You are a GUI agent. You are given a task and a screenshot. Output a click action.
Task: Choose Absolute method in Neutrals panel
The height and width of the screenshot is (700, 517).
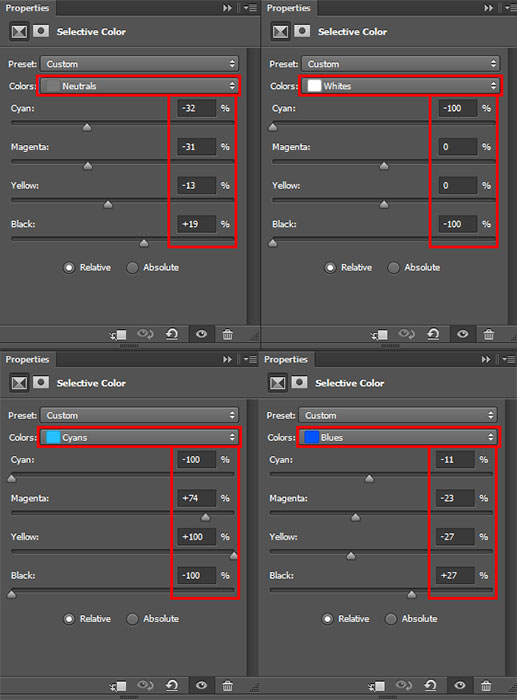pos(153,267)
